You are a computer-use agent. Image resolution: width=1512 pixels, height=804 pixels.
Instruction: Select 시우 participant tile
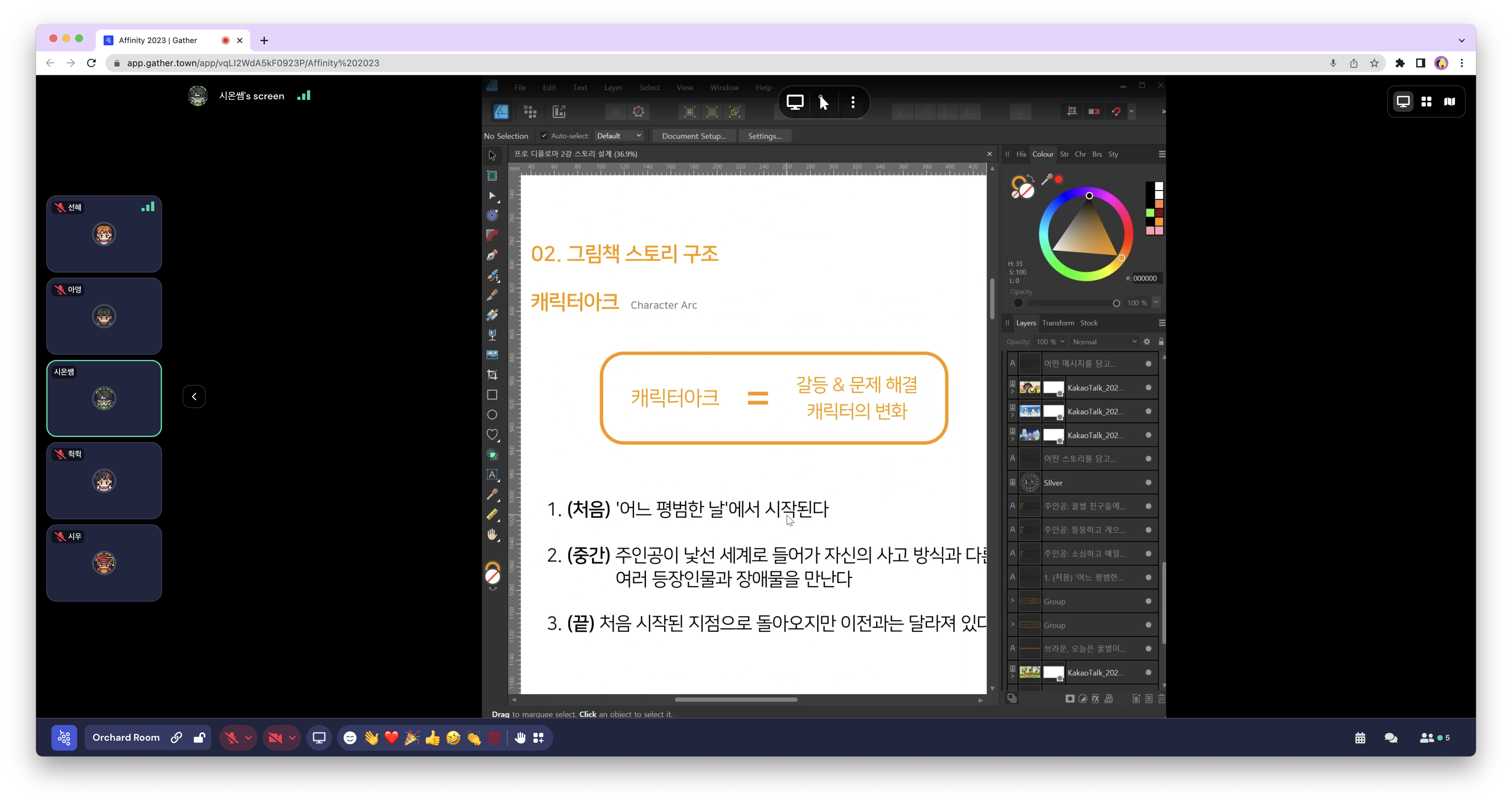pos(104,563)
